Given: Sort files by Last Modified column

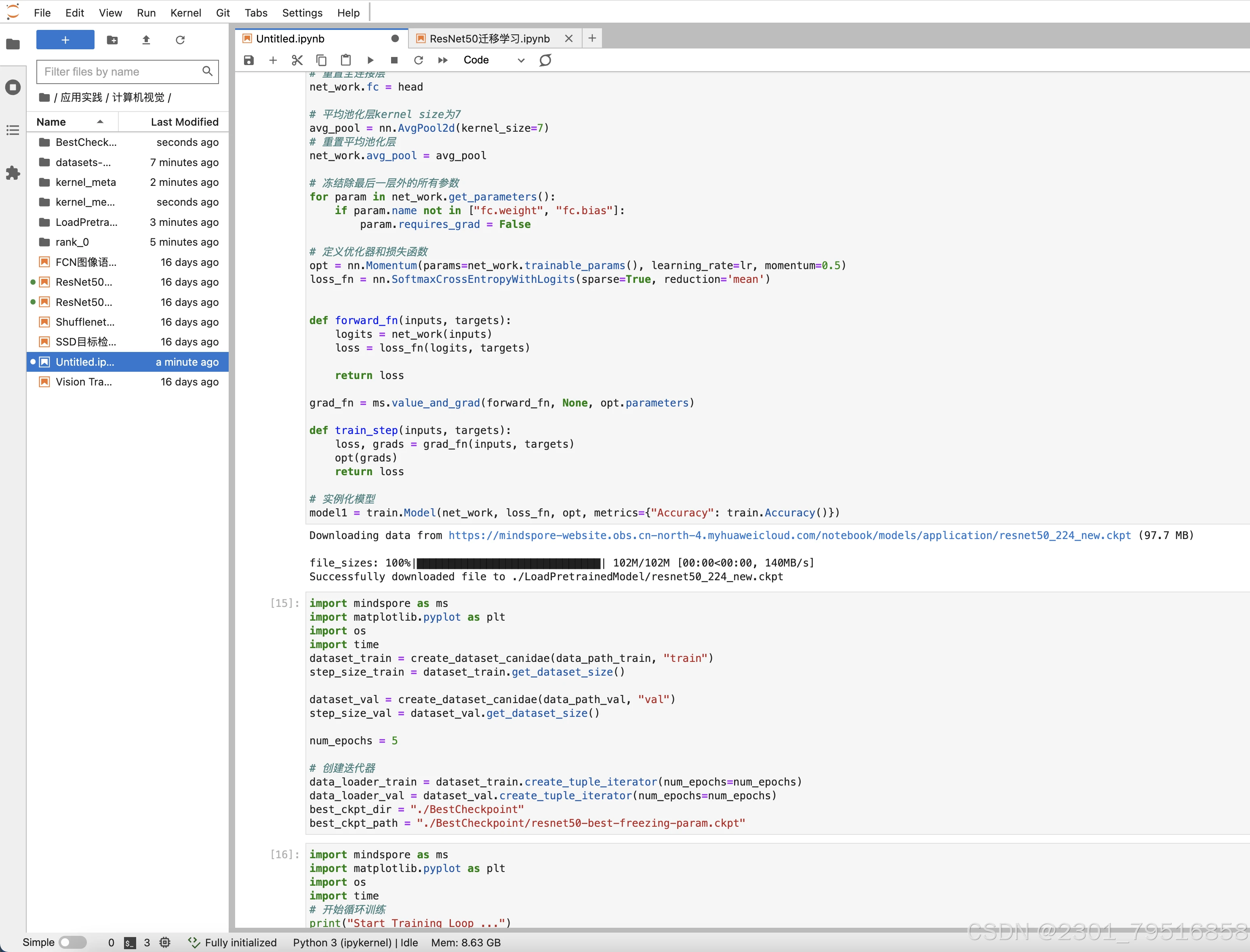Looking at the screenshot, I should [x=184, y=122].
